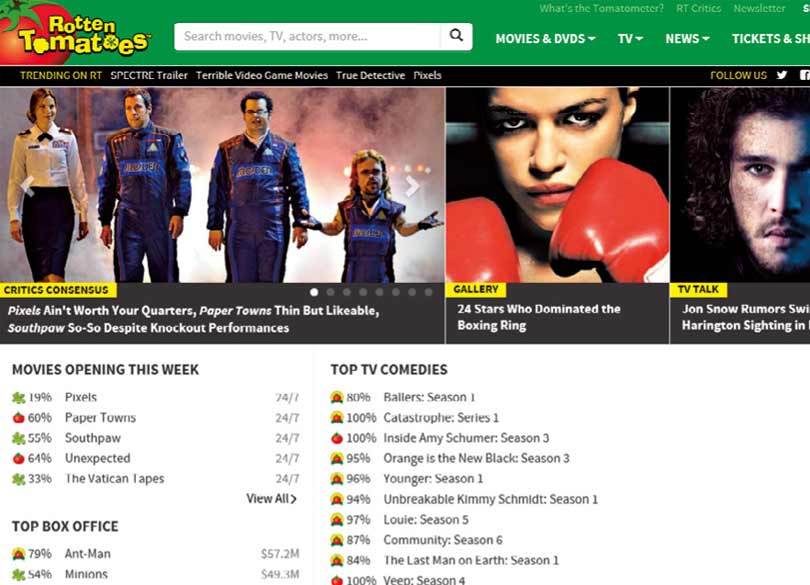Viewport: 810px width, 585px height.
Task: Open the Twitter follow icon
Action: pyautogui.click(x=782, y=75)
